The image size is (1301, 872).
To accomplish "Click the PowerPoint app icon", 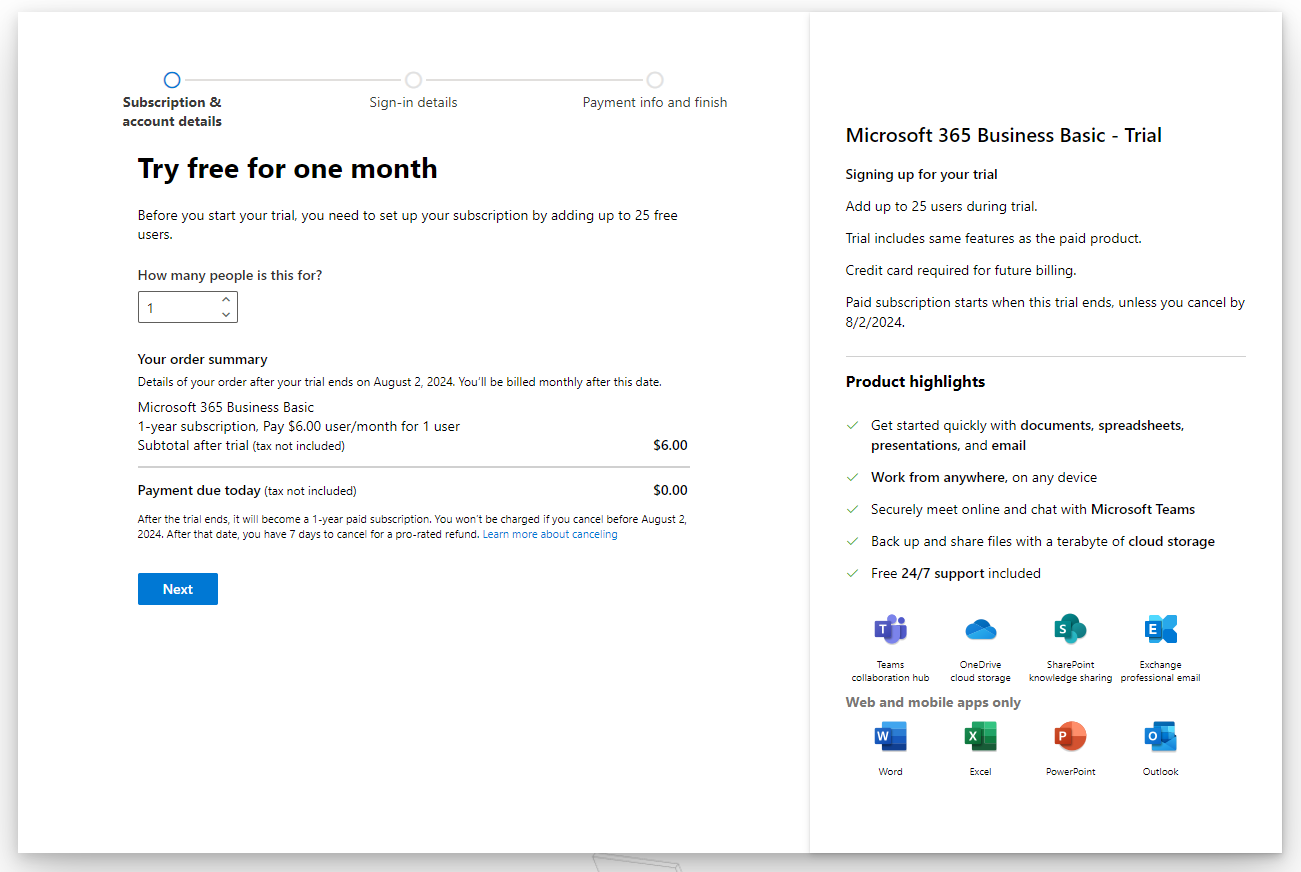I will (1070, 737).
